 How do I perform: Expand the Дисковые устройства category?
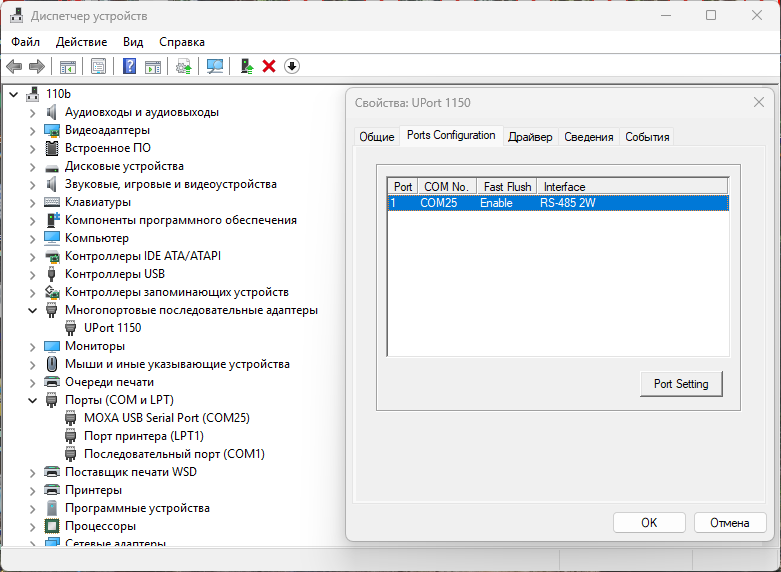tap(32, 166)
